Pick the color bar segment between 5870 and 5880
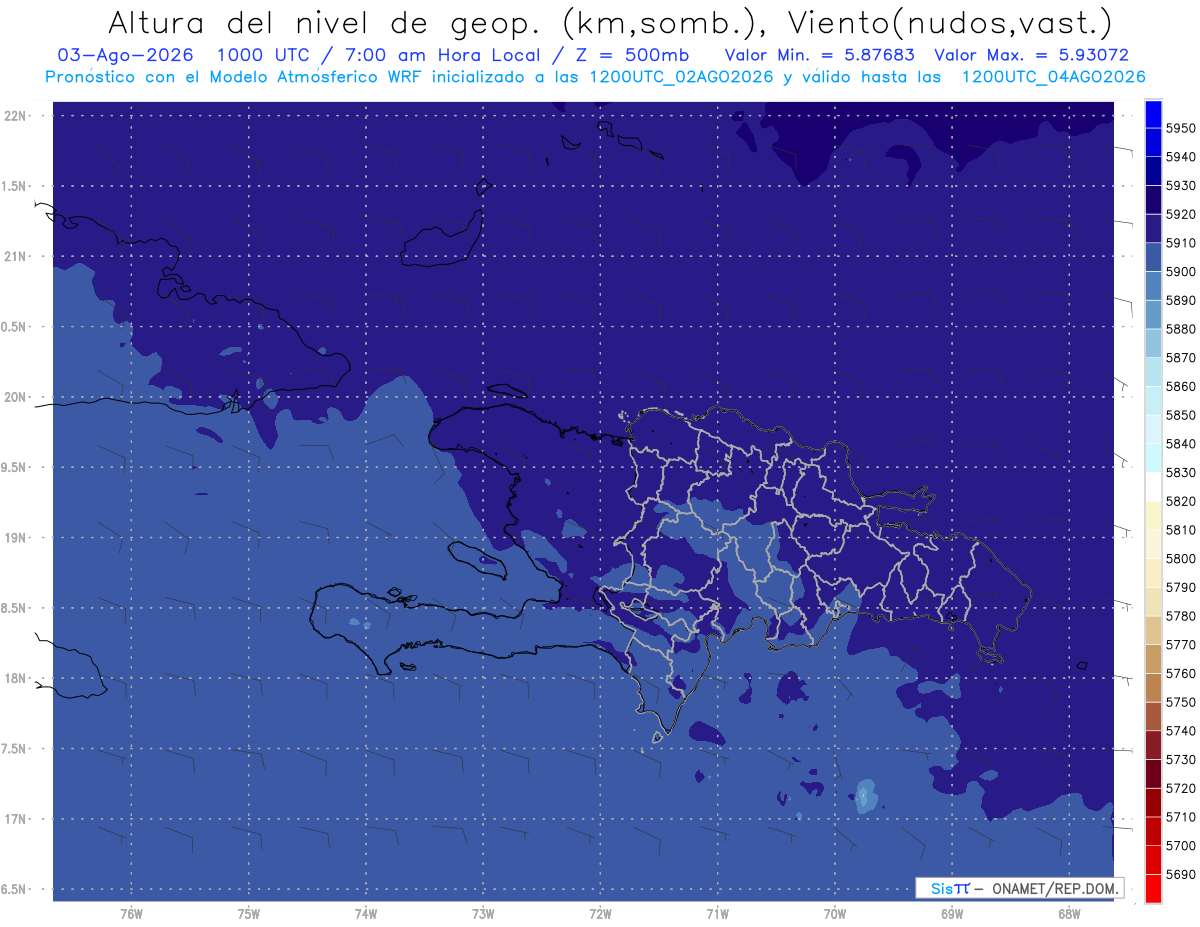 click(1152, 343)
